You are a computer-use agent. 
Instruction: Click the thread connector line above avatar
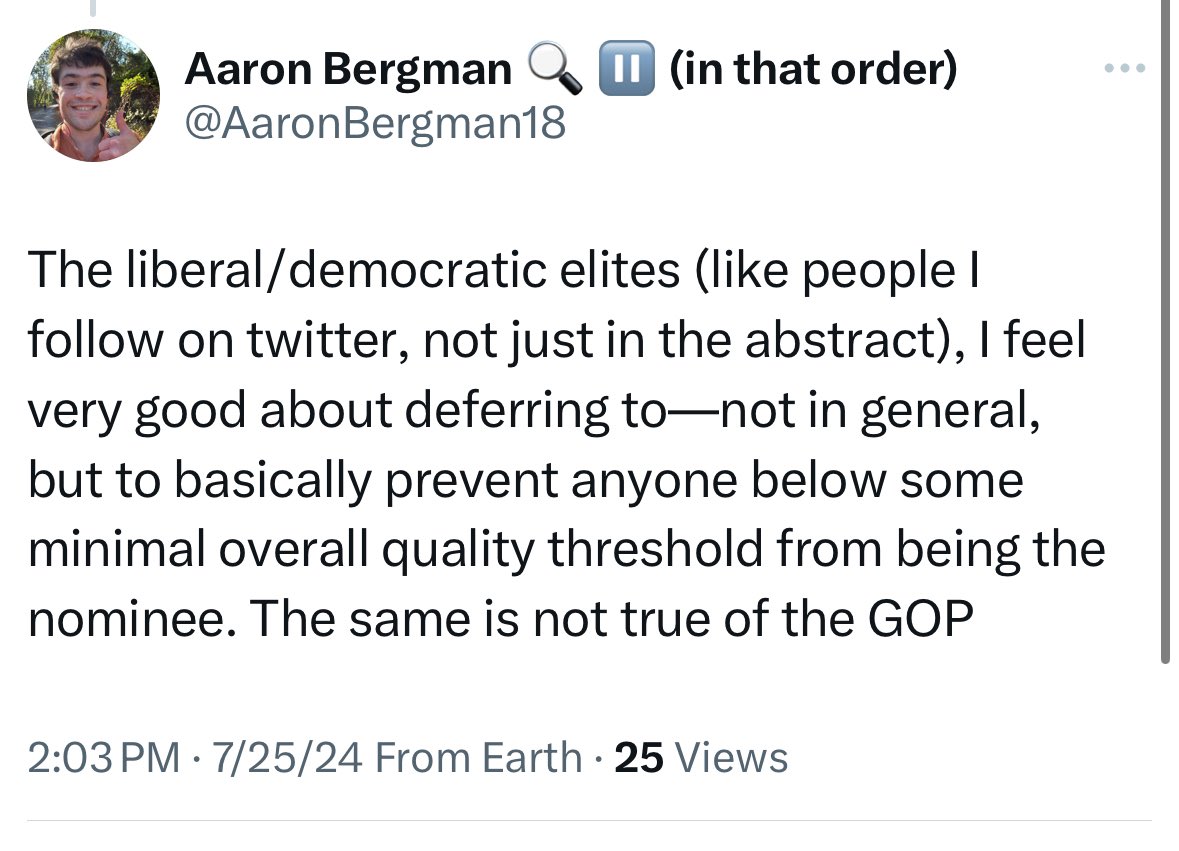coord(93,8)
